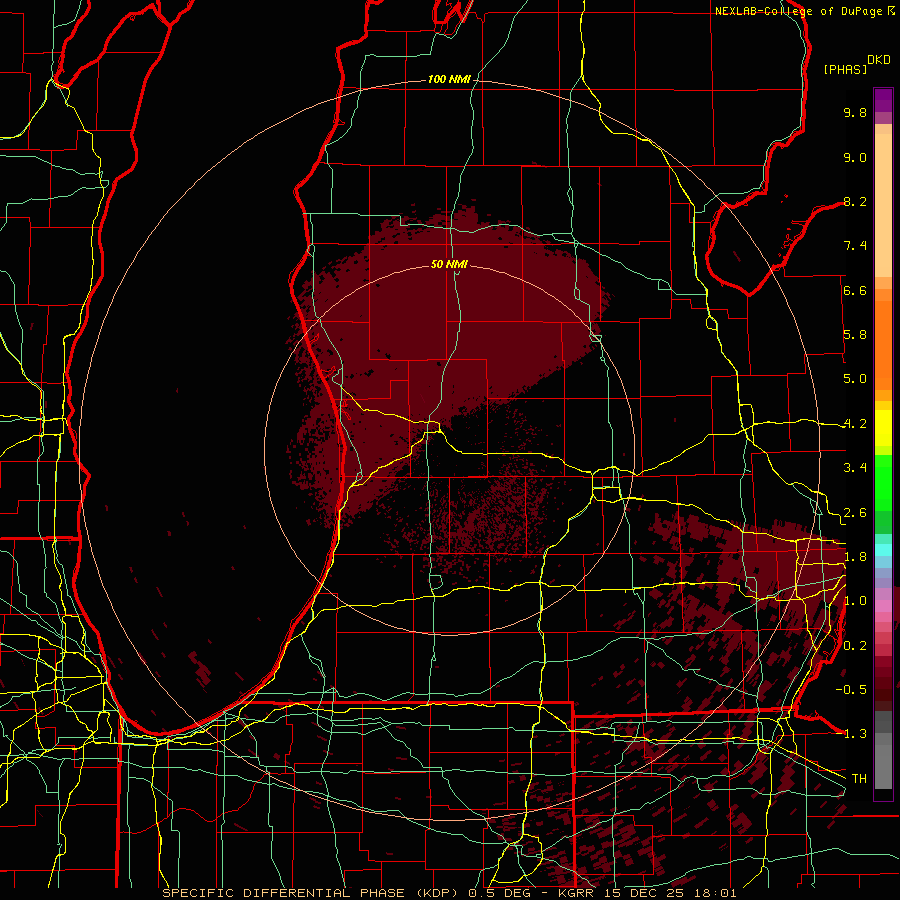Click the [PHAS] units label
The width and height of the screenshot is (900, 900).
coord(845,69)
